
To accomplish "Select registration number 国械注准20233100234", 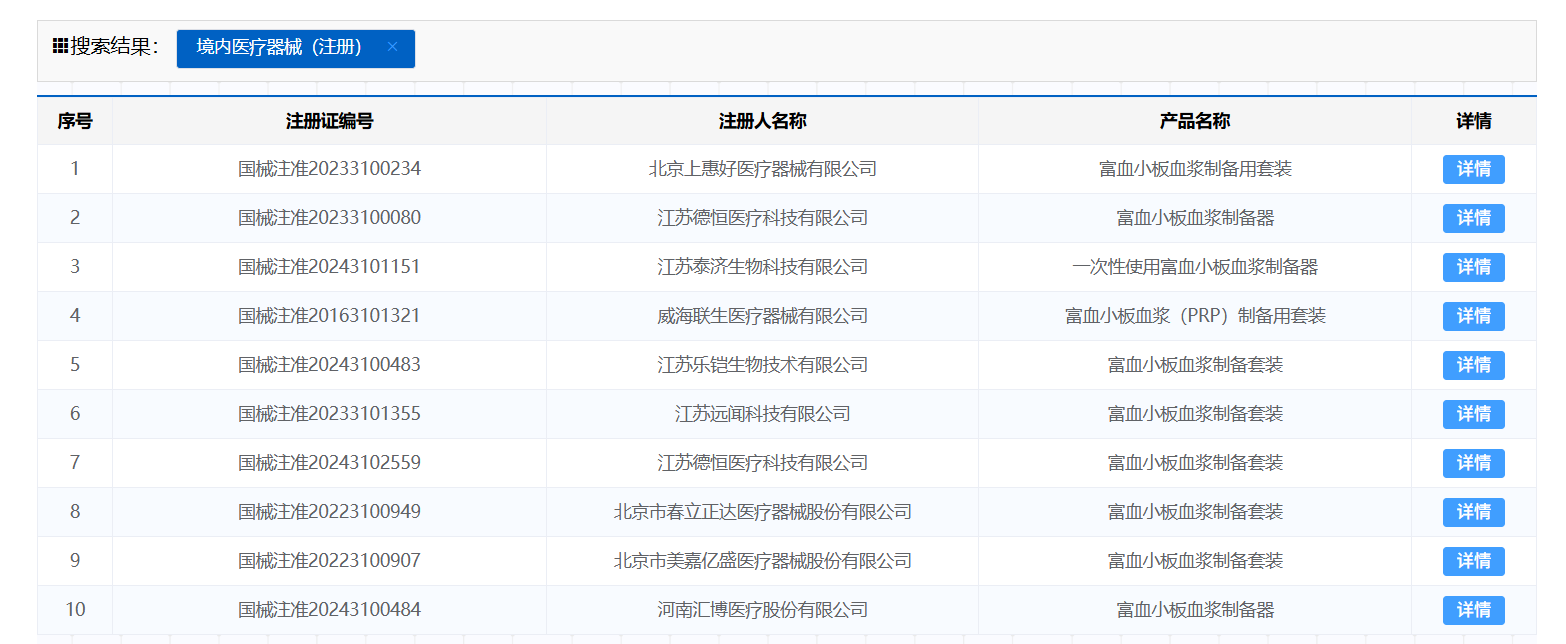I will click(x=329, y=169).
